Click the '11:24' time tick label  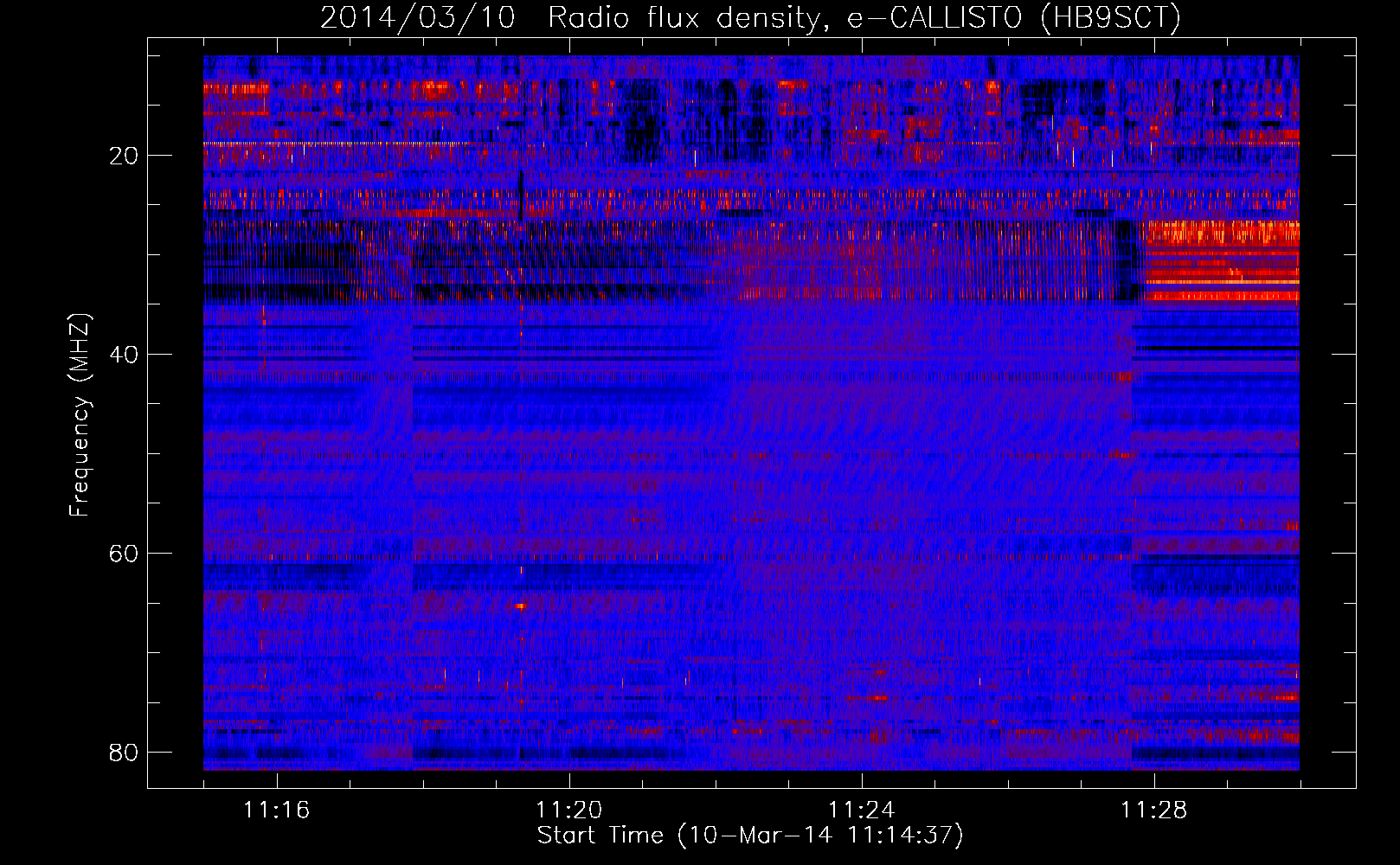tap(861, 811)
